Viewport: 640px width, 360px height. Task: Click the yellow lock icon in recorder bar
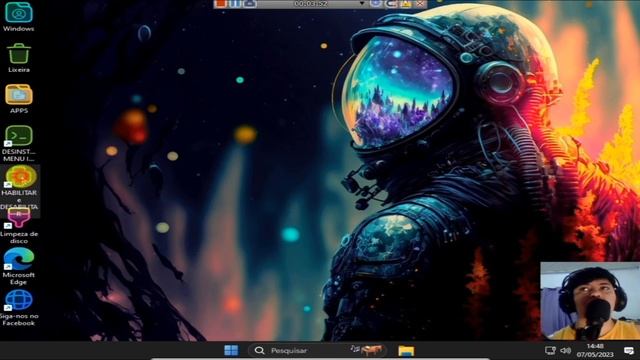pos(405,4)
